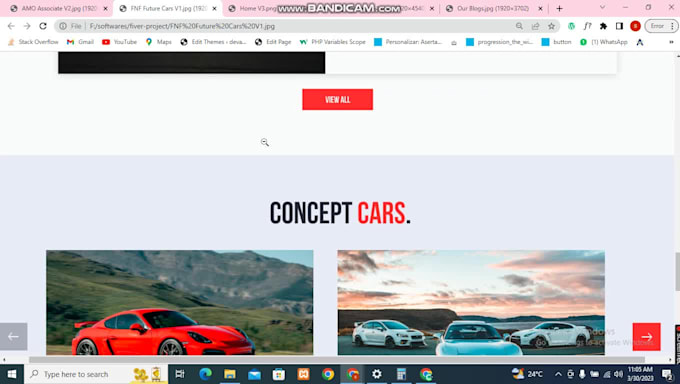Click the red Porsche concept car image
680x384 pixels.
pos(180,302)
